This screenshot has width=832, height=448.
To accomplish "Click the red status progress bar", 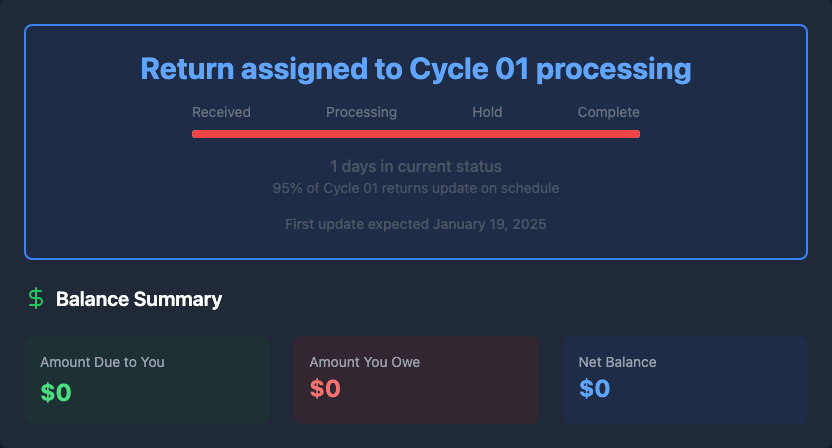I will click(x=416, y=133).
